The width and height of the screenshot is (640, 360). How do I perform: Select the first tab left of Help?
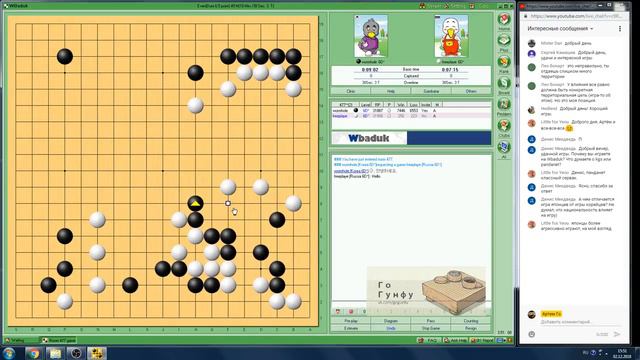tap(351, 91)
